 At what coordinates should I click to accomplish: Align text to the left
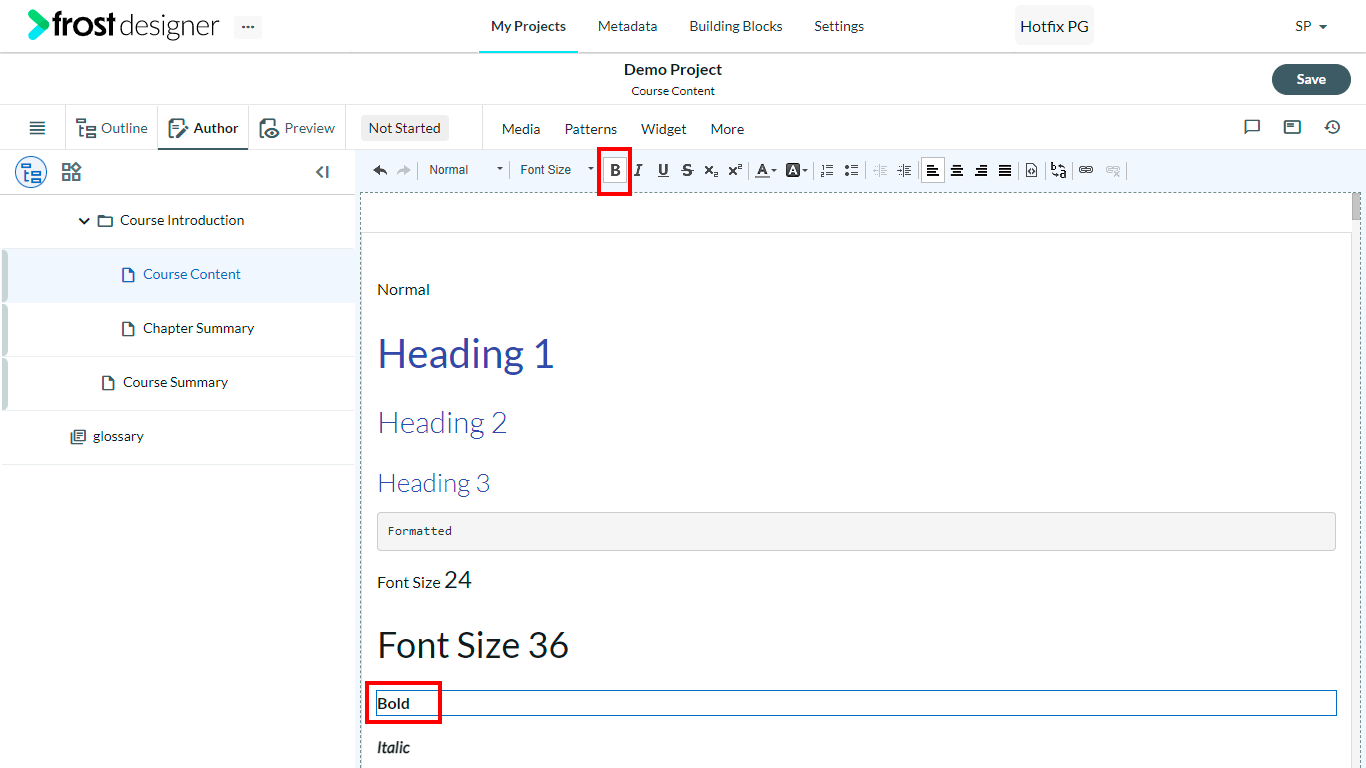pyautogui.click(x=933, y=170)
